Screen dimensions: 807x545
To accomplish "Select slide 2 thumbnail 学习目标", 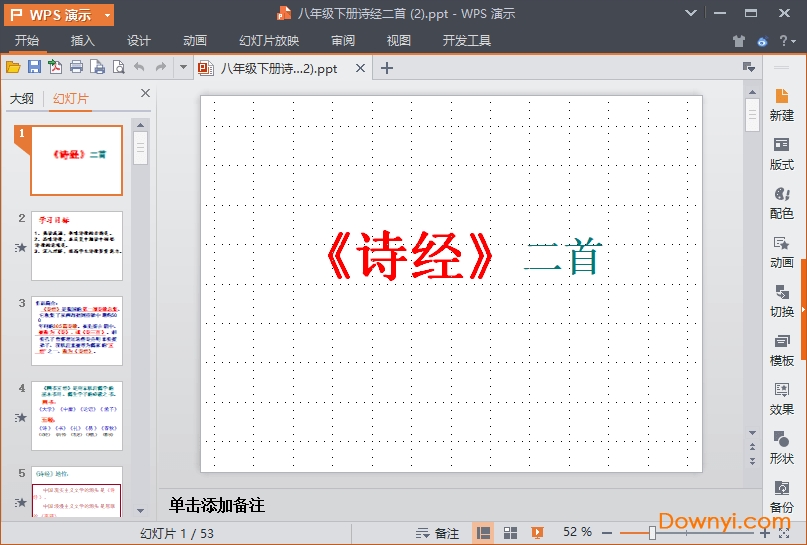I will (x=77, y=245).
